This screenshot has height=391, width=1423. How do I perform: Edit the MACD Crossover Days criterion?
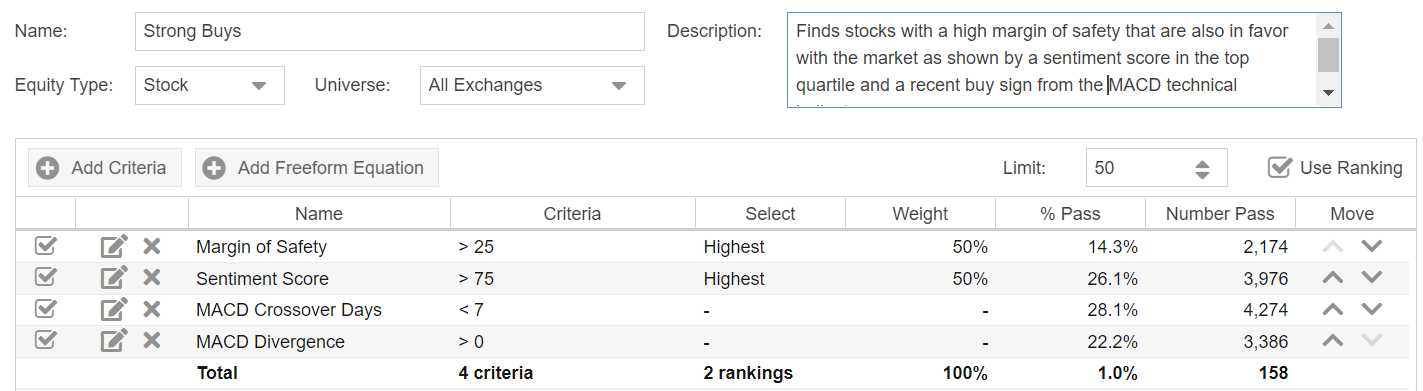114,310
